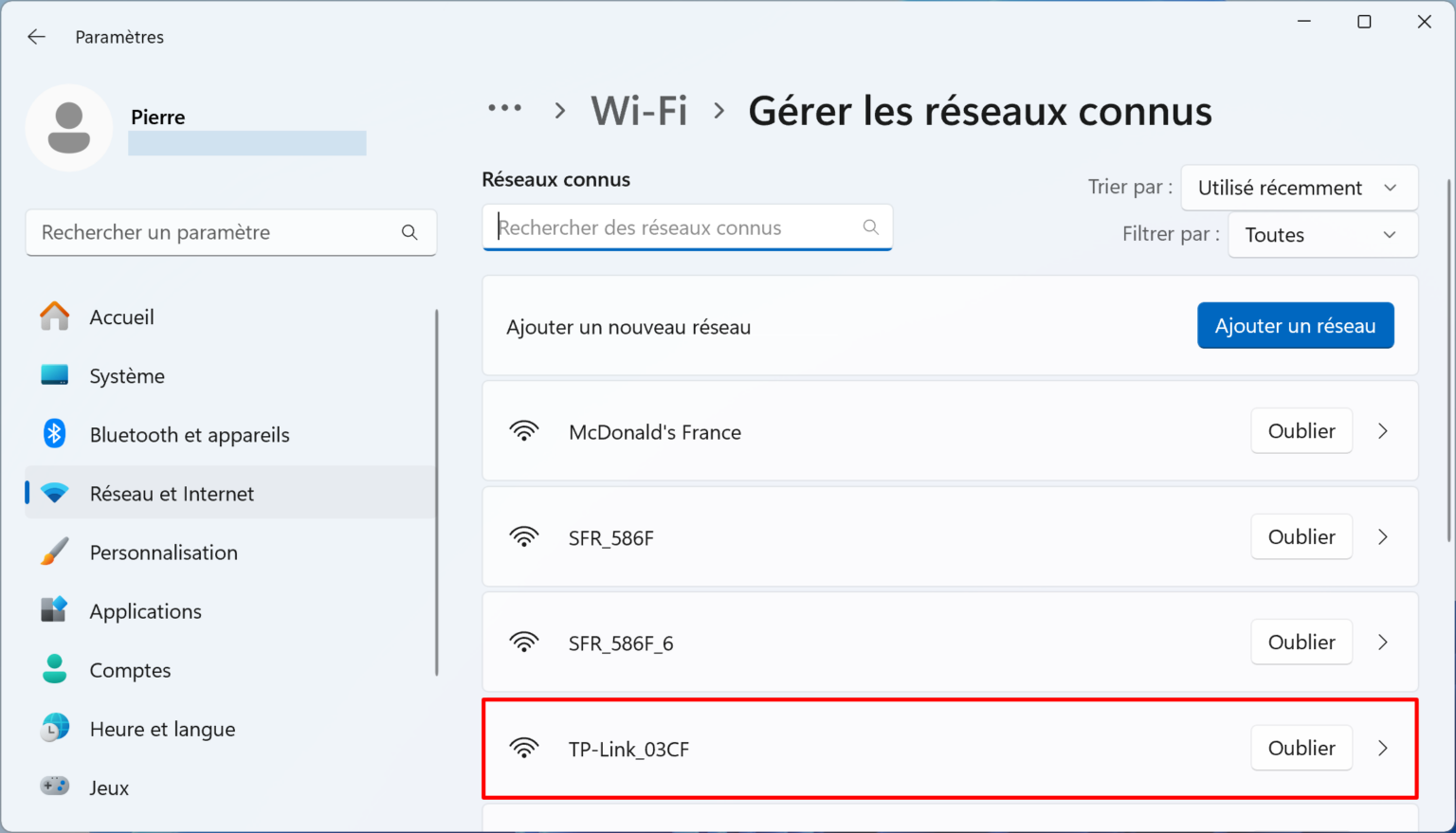Screen dimensions: 1456x833
Task: Select the Réseau et Internet Wi-Fi icon
Action: pyautogui.click(x=54, y=493)
